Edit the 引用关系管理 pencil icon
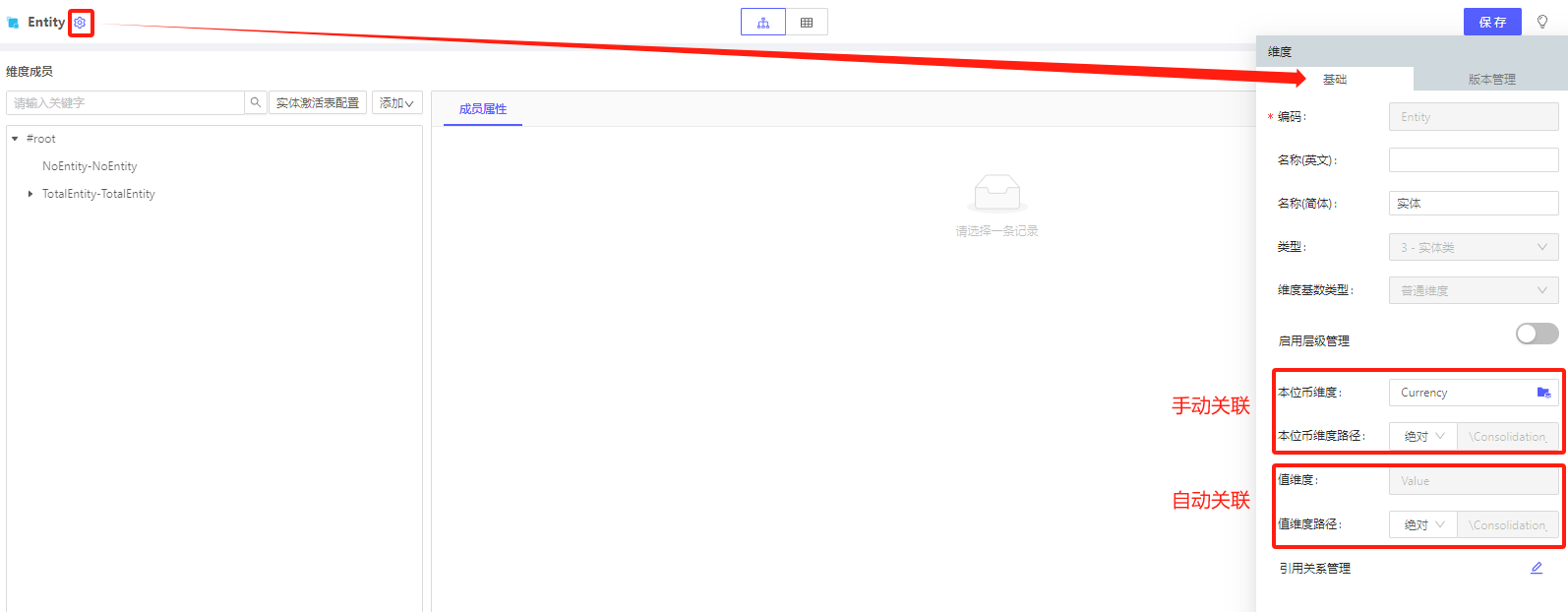This screenshot has width=1568, height=612. (x=1537, y=568)
